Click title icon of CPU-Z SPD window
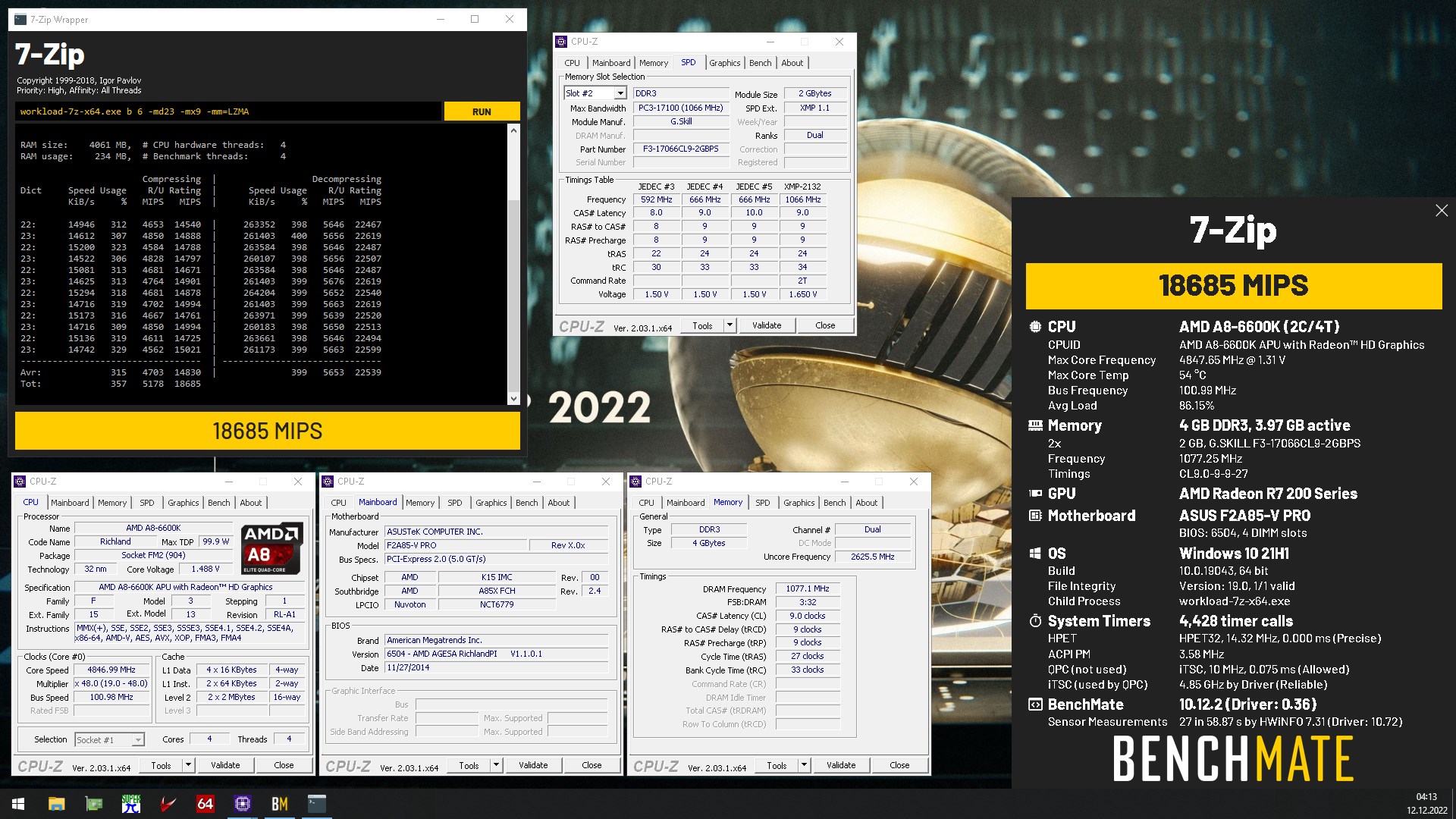The image size is (1456, 819). [561, 42]
